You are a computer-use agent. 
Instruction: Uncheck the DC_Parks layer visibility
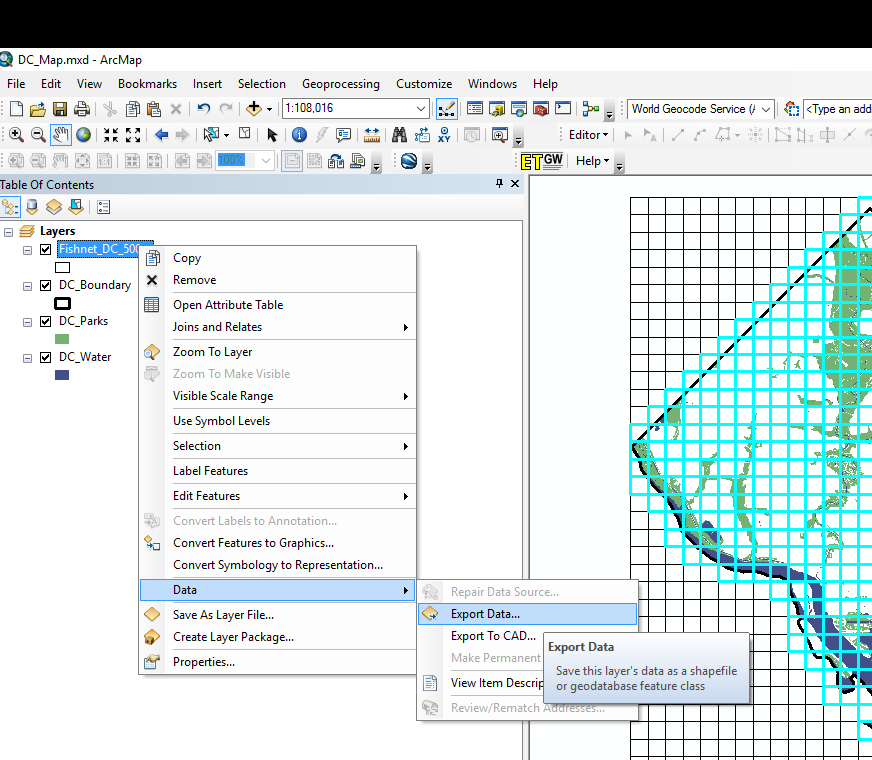coord(45,321)
